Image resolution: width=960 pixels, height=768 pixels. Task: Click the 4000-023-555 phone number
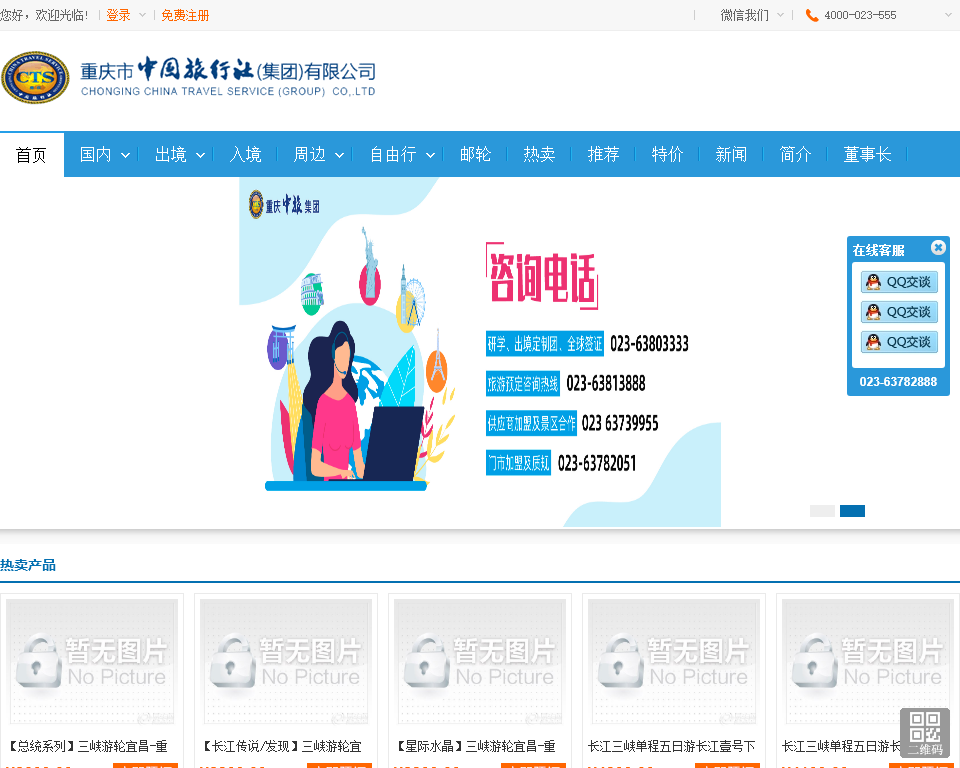pos(860,15)
